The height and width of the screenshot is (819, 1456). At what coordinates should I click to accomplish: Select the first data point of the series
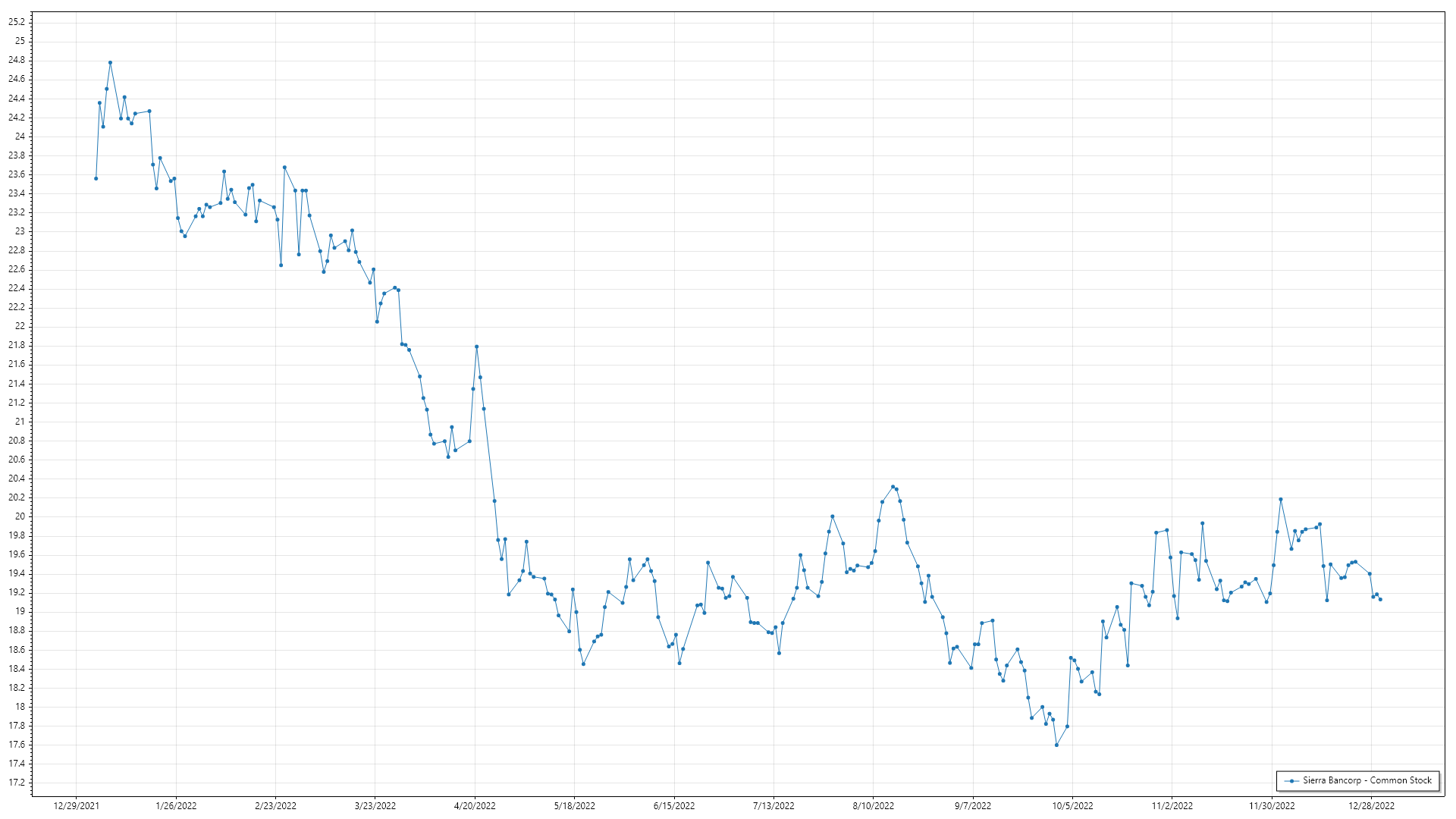point(96,178)
